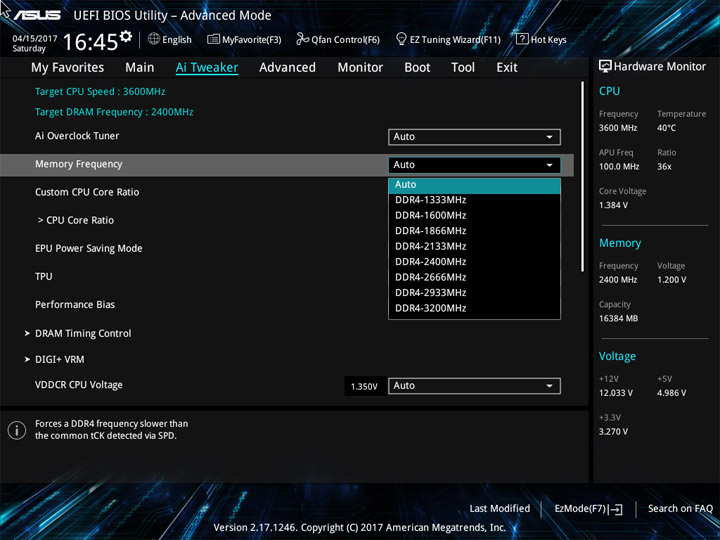Click the 1.350V voltage value field
The height and width of the screenshot is (540, 720).
click(x=364, y=386)
